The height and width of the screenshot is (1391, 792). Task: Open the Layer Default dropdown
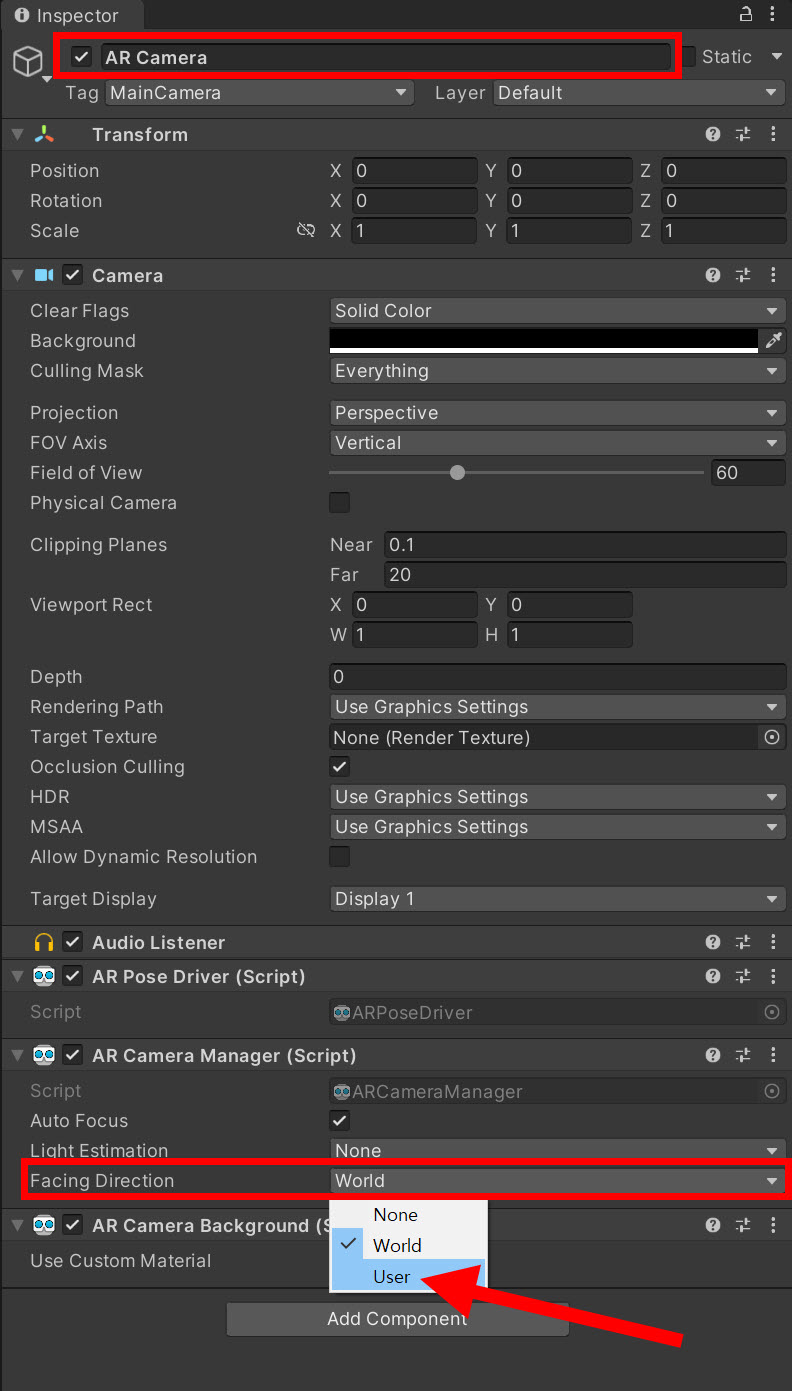(639, 93)
